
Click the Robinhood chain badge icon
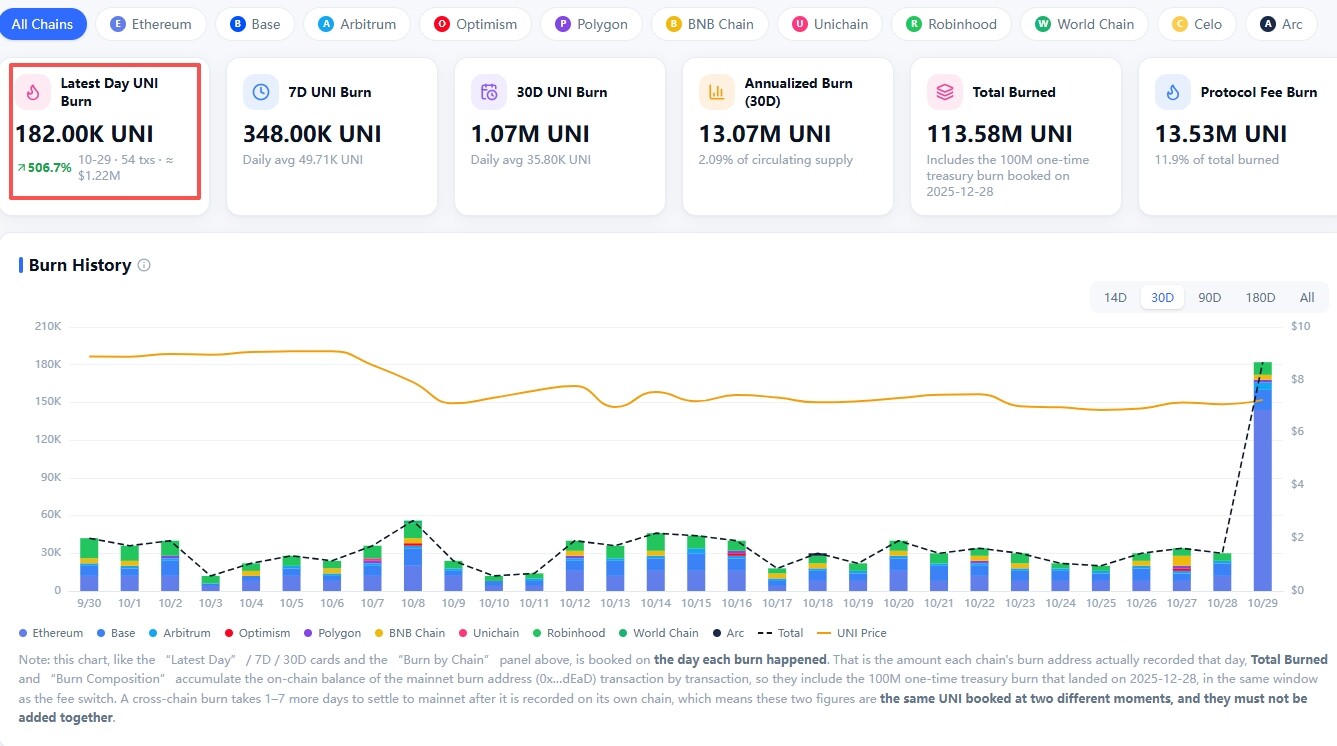click(x=914, y=24)
